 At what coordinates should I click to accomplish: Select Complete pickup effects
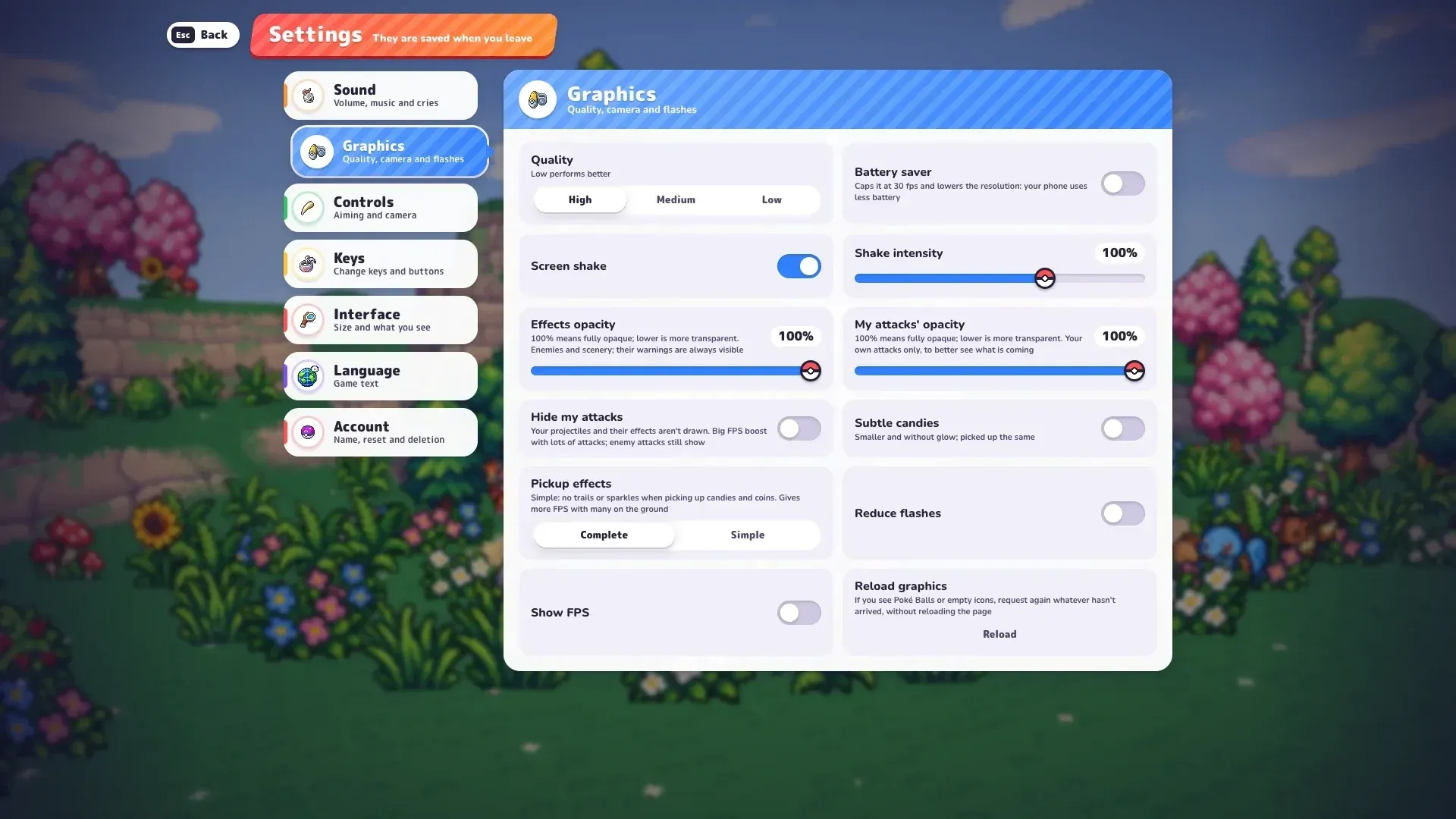coord(604,535)
